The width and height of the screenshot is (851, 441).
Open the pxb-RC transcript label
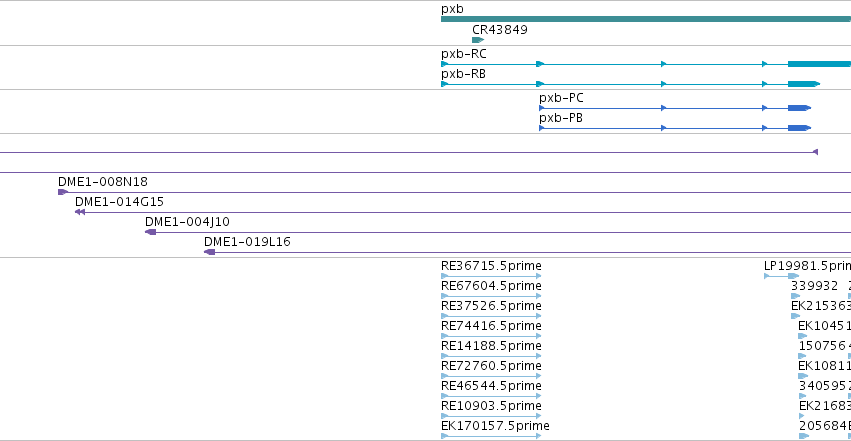[463, 54]
